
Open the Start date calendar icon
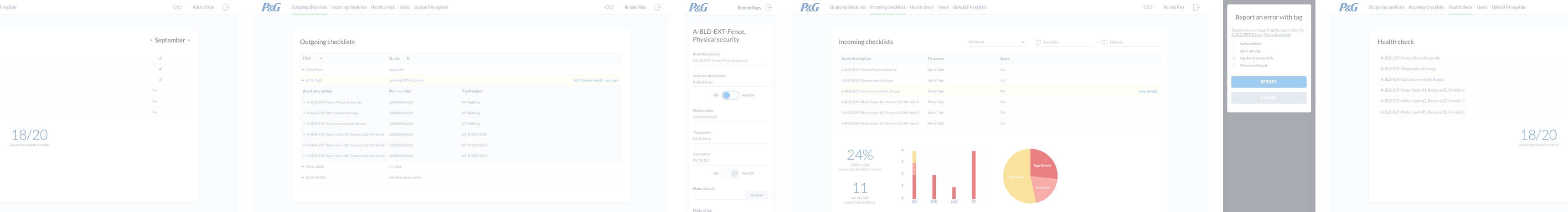tap(1038, 43)
